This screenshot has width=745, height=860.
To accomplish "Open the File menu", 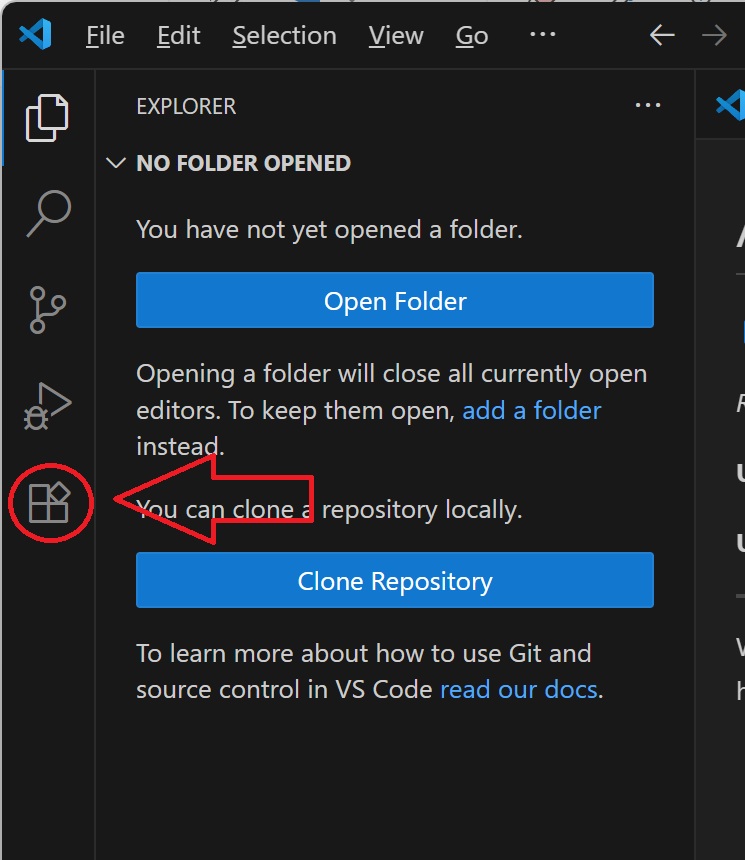I will (105, 36).
